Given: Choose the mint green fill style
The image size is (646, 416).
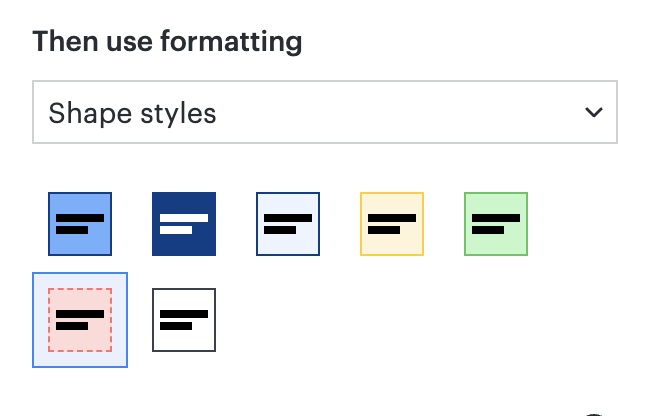Looking at the screenshot, I should 496,224.
